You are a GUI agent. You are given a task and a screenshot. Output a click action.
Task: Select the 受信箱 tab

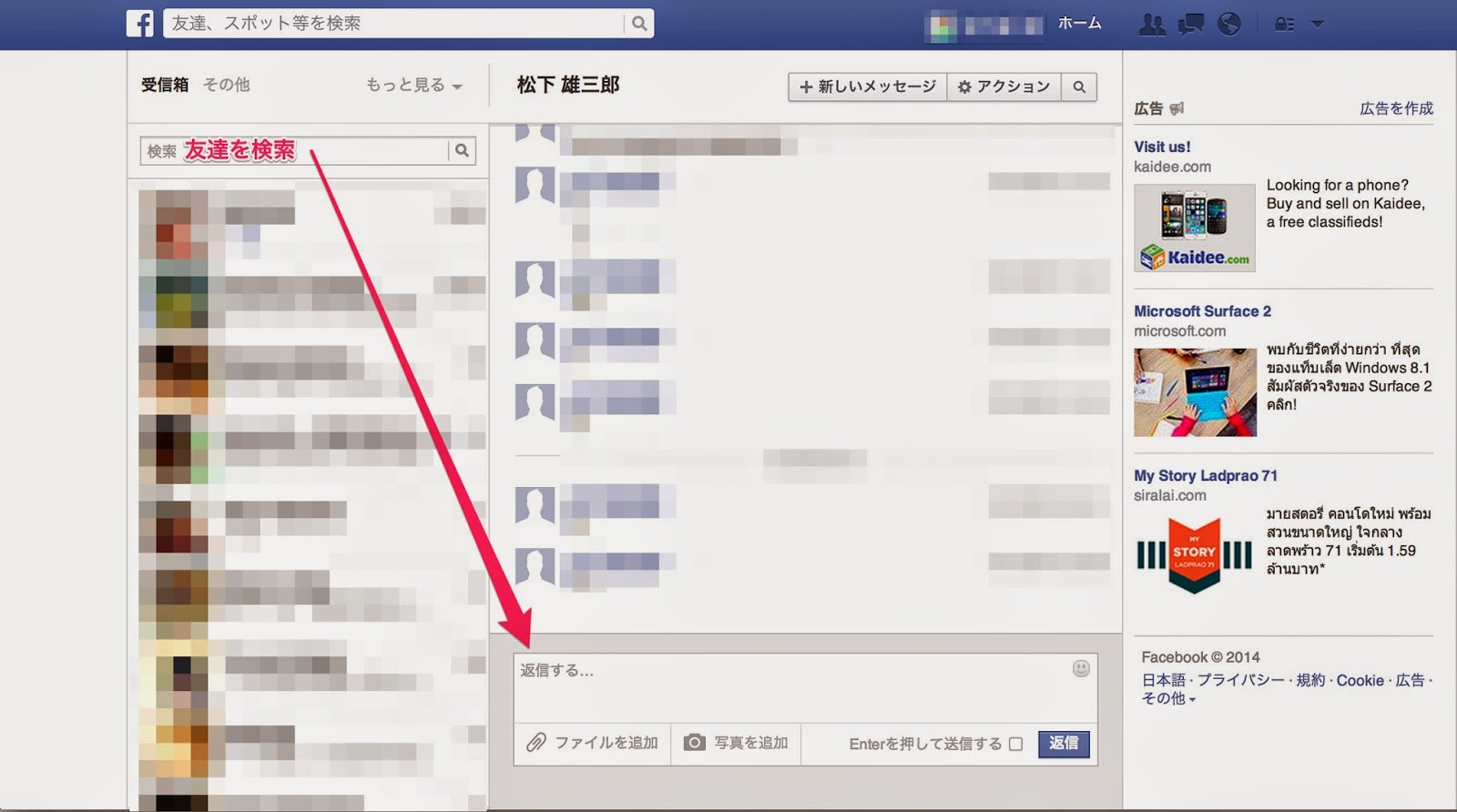[x=165, y=85]
